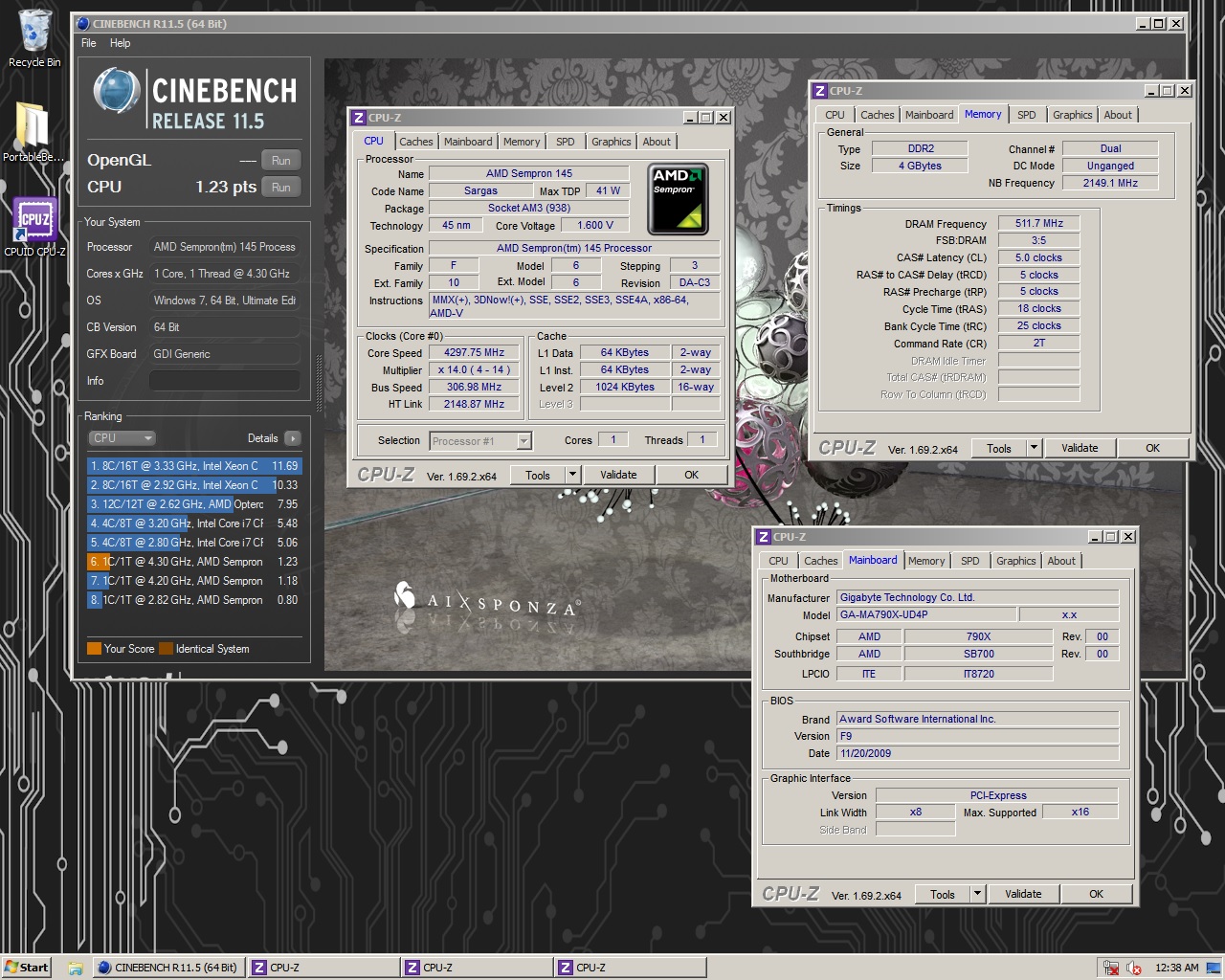The width and height of the screenshot is (1225, 980).
Task: Switch to Mainboard tab in CPU tab window
Action: [468, 142]
